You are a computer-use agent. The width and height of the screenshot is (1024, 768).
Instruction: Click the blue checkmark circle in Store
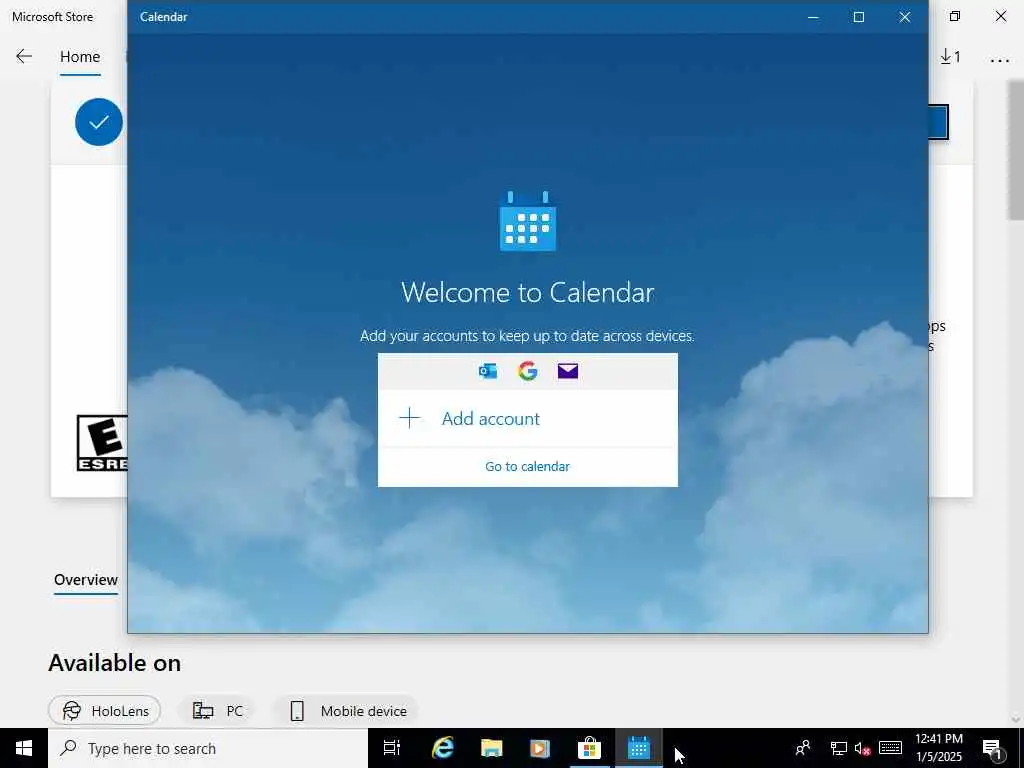tap(99, 122)
